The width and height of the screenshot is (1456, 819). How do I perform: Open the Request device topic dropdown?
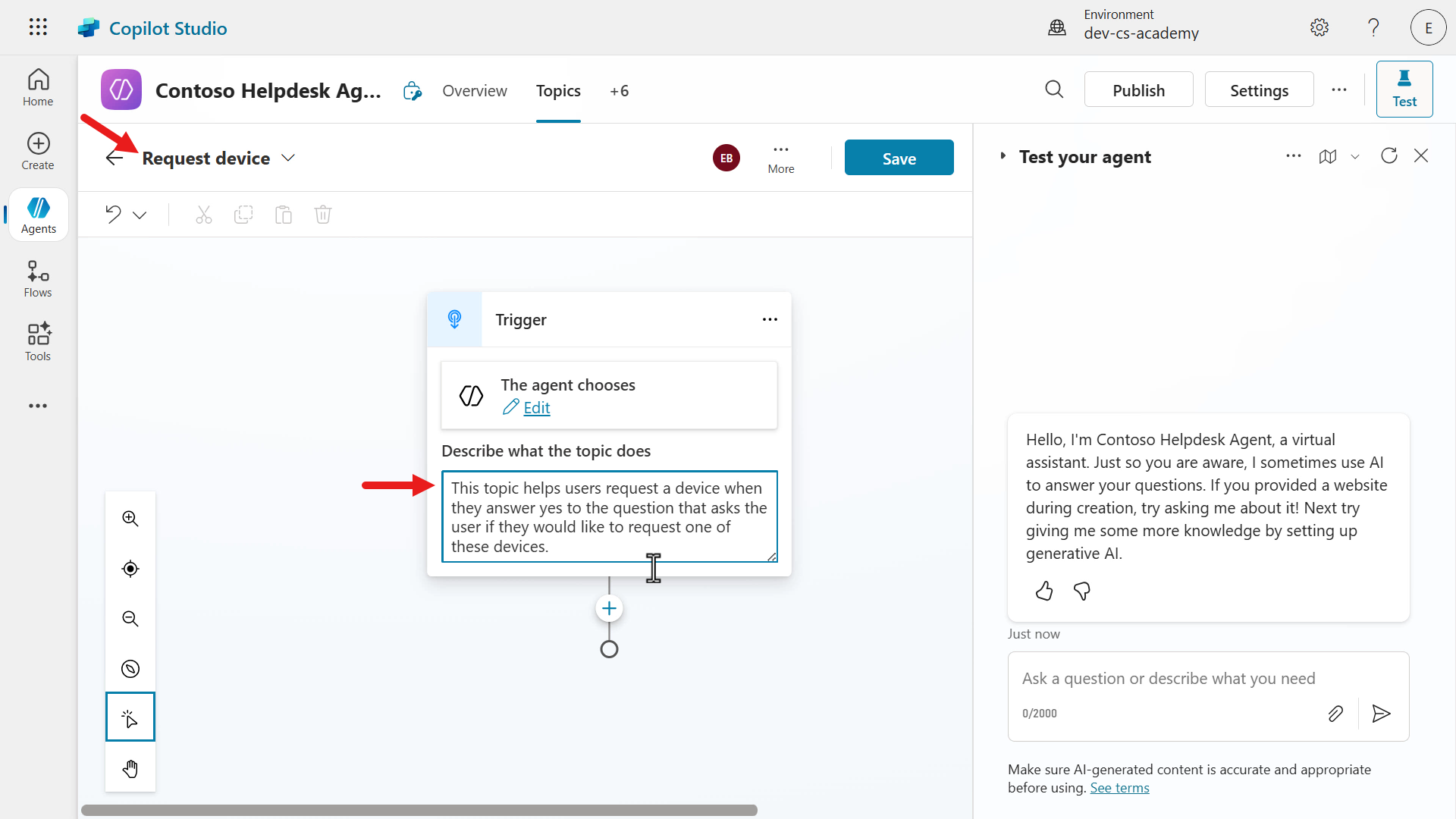click(x=287, y=158)
